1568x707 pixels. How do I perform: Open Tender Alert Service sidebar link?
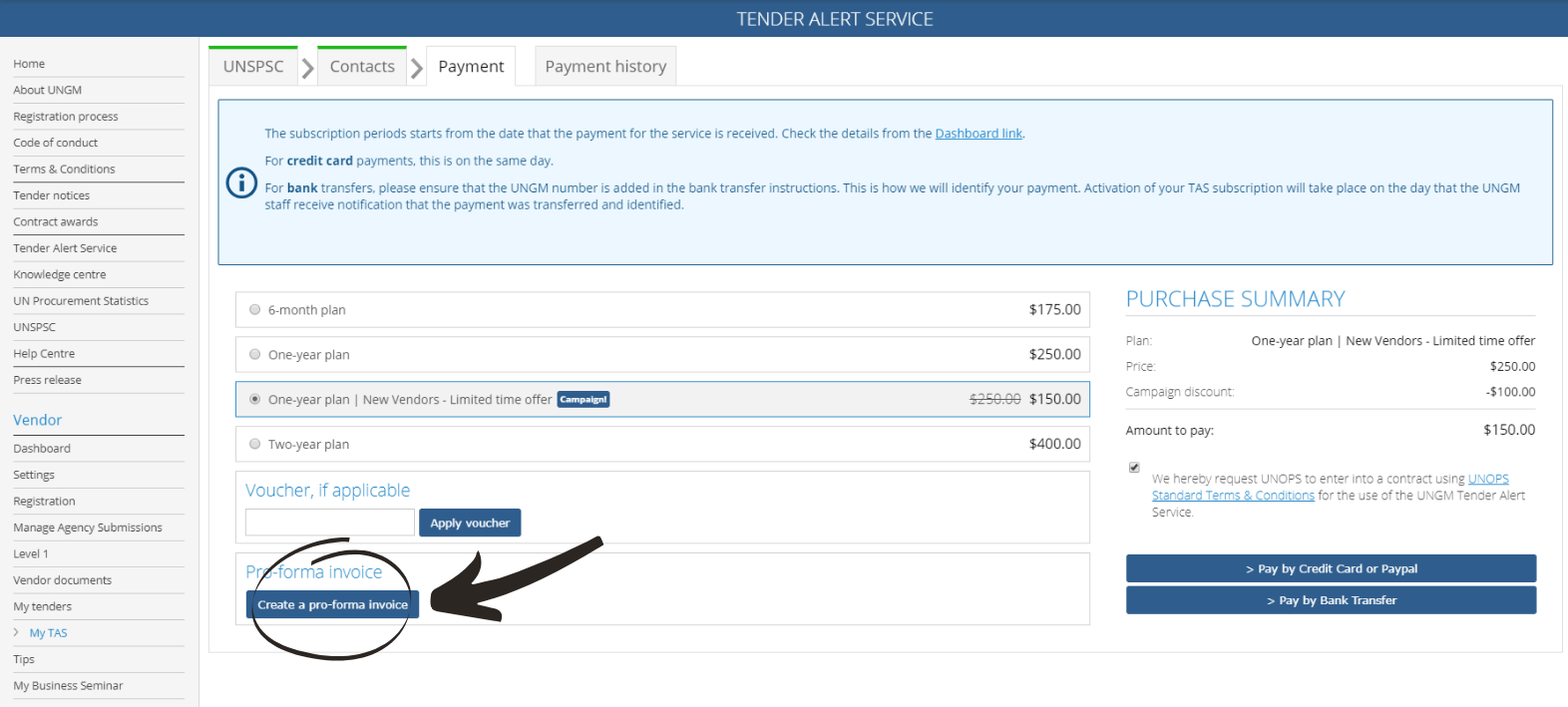65,248
